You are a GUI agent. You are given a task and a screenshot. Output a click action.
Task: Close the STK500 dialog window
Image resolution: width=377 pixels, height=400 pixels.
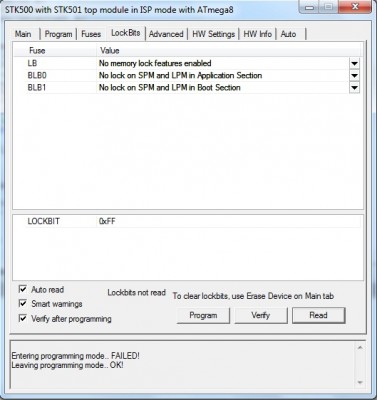[355, 7]
